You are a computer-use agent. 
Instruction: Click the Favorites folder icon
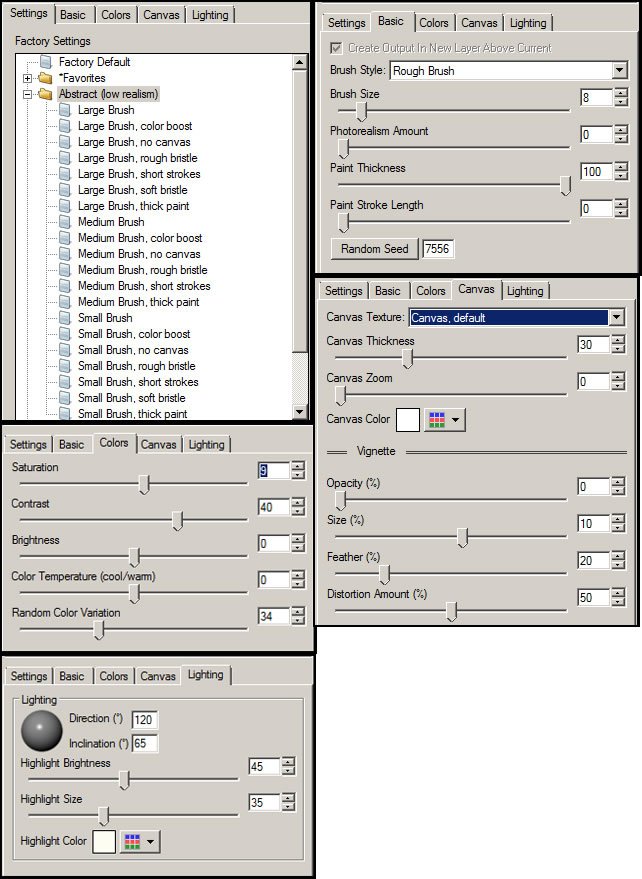pyautogui.click(x=45, y=78)
